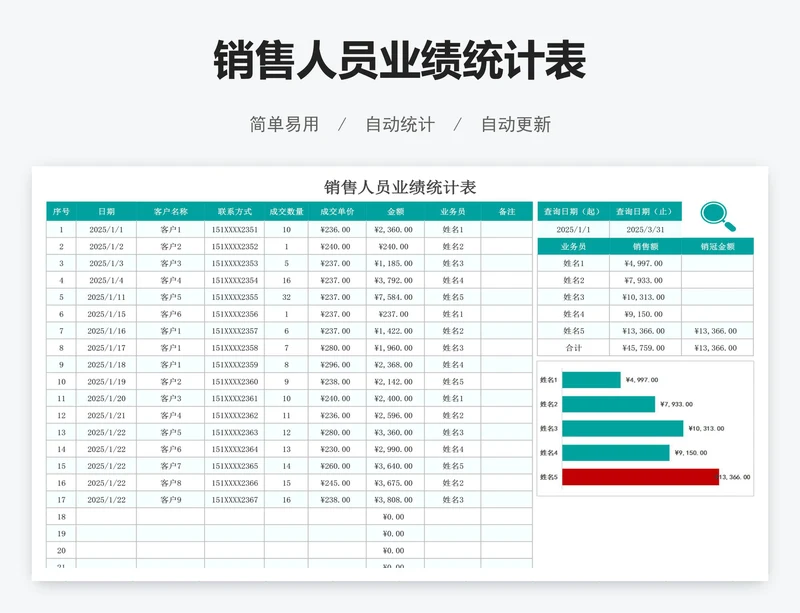Select the amount cell ¥3,792.00
The height and width of the screenshot is (613, 800).
tap(395, 280)
